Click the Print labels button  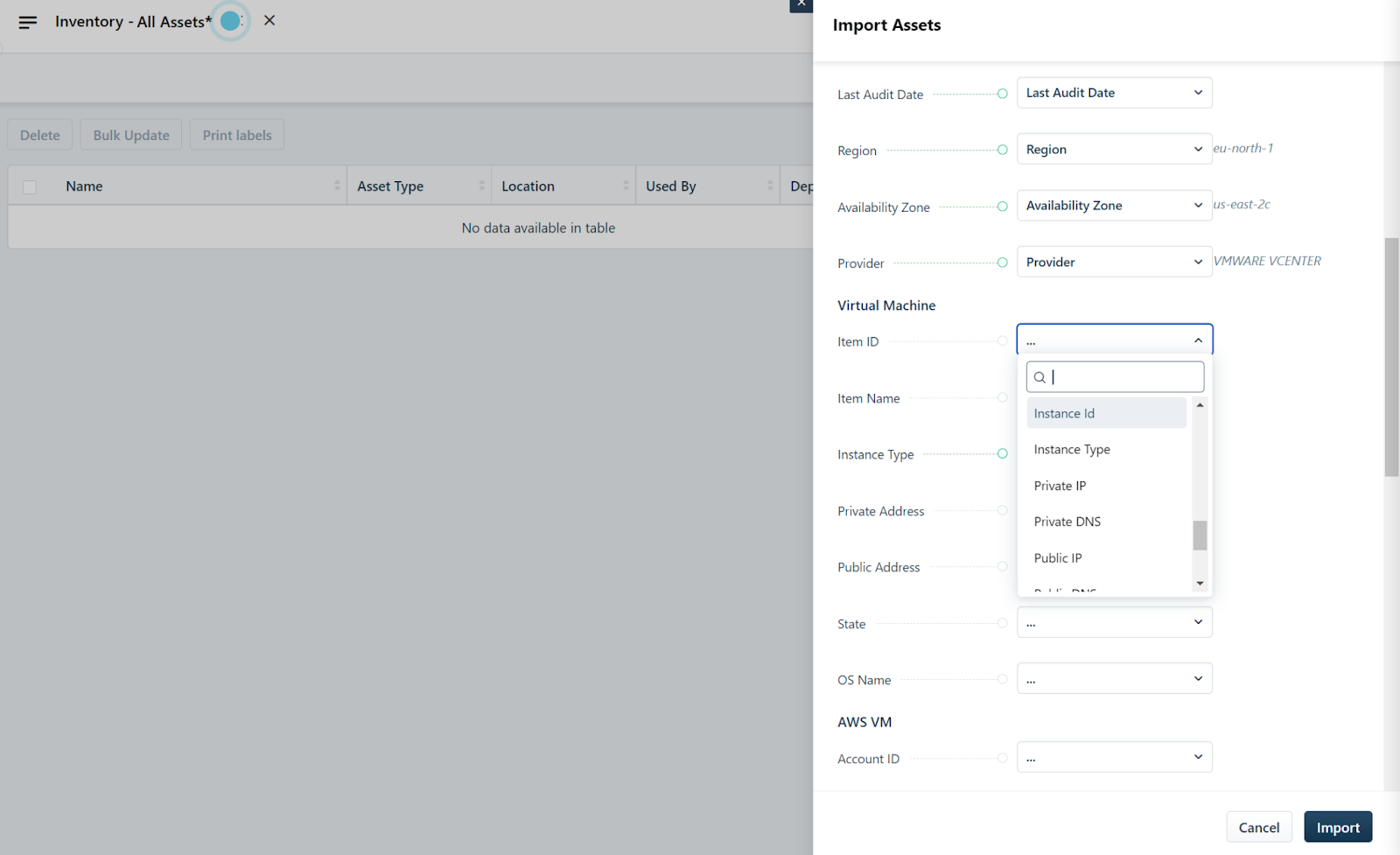coord(237,135)
